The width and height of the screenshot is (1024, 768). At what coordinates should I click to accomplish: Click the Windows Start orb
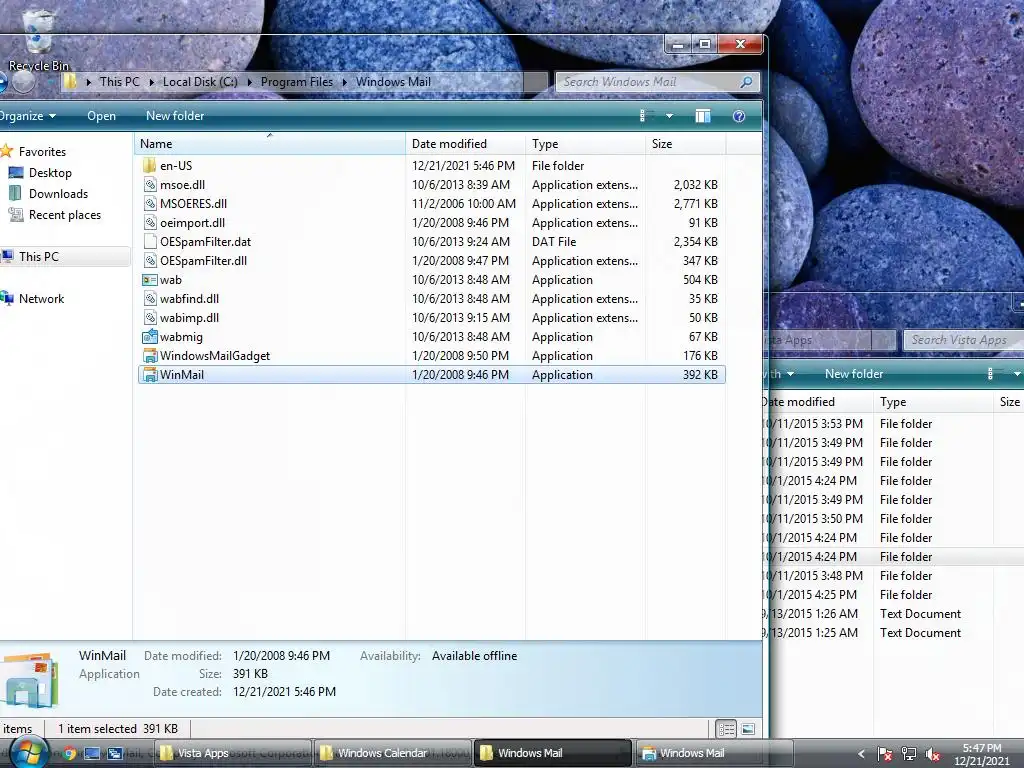click(29, 753)
